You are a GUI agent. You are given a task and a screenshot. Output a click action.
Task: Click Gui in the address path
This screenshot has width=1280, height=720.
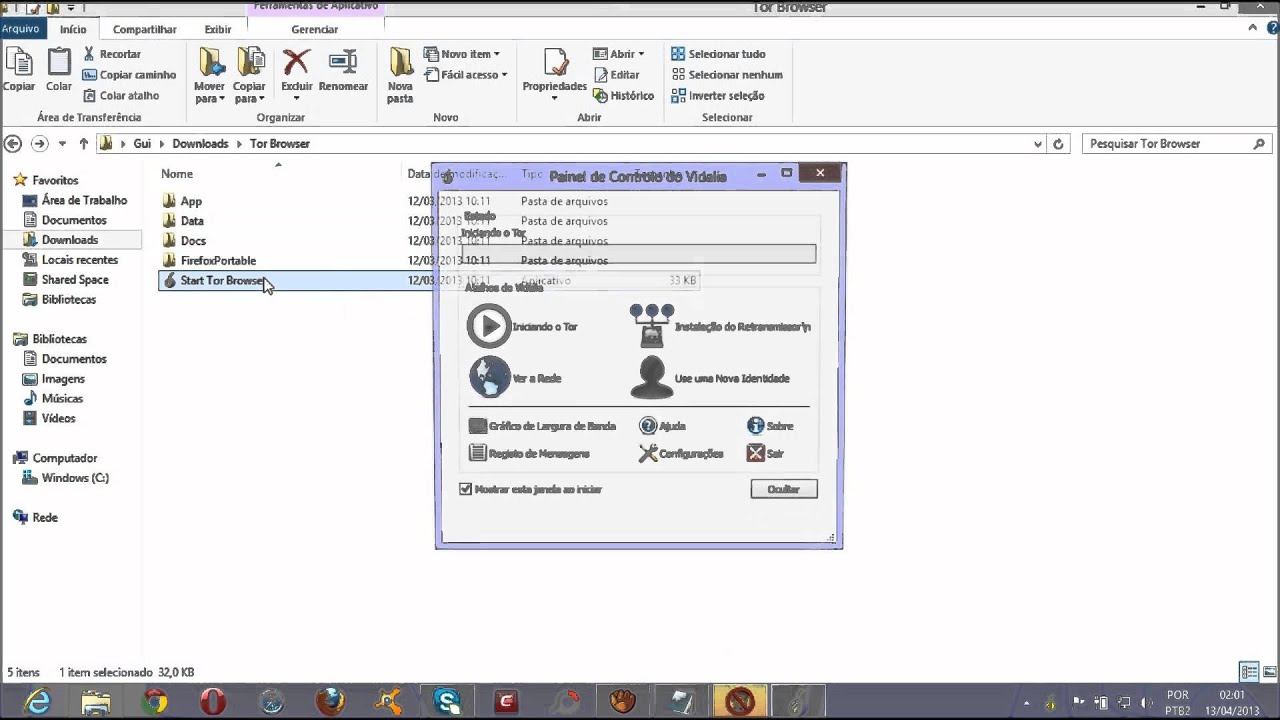142,144
